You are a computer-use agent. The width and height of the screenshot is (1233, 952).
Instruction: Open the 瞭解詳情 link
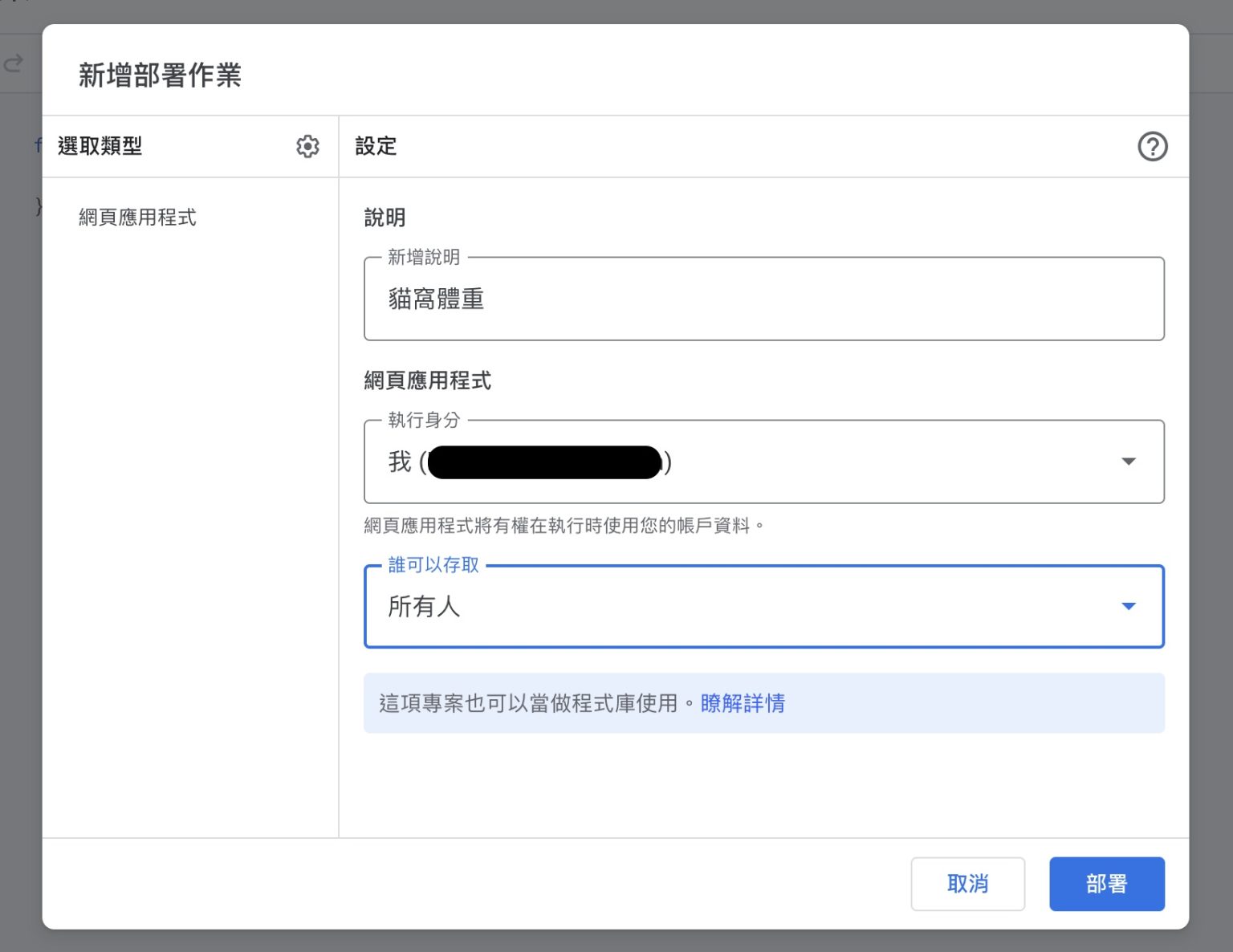pos(743,703)
